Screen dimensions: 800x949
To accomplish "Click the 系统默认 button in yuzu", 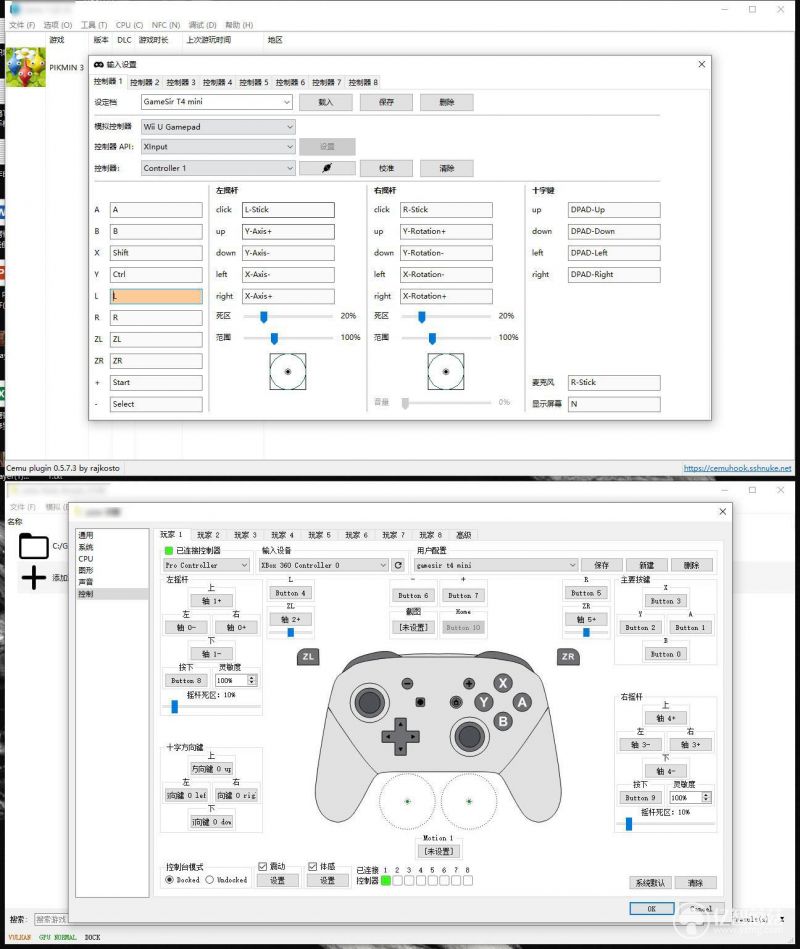I will [x=651, y=882].
